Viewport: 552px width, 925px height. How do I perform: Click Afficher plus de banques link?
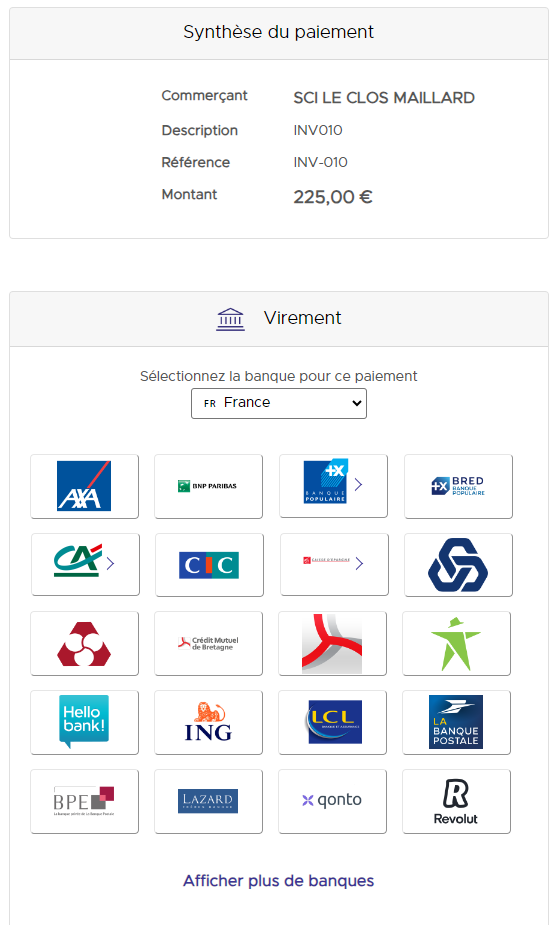pyautogui.click(x=278, y=881)
